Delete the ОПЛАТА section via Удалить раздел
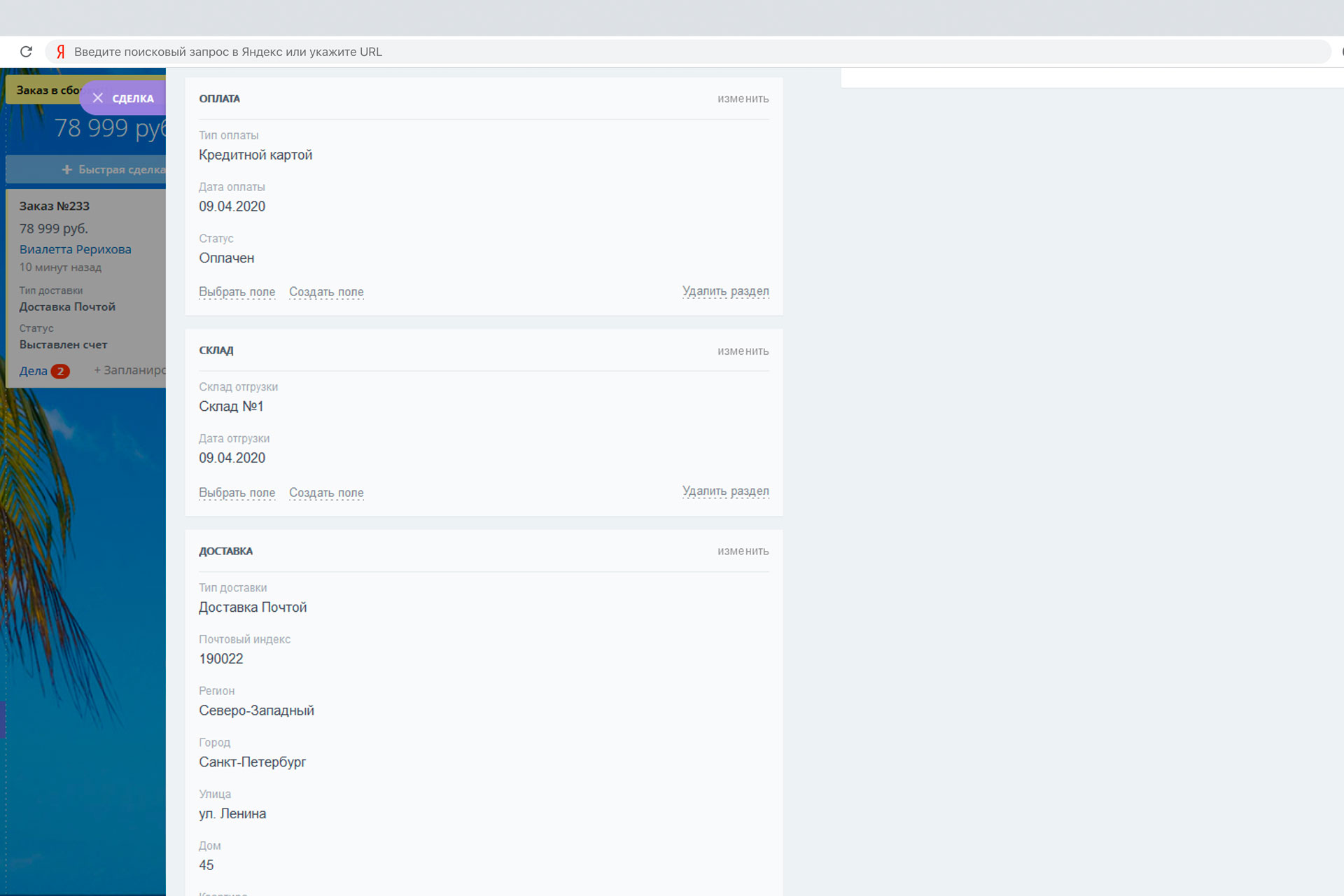1344x896 pixels. pos(725,291)
